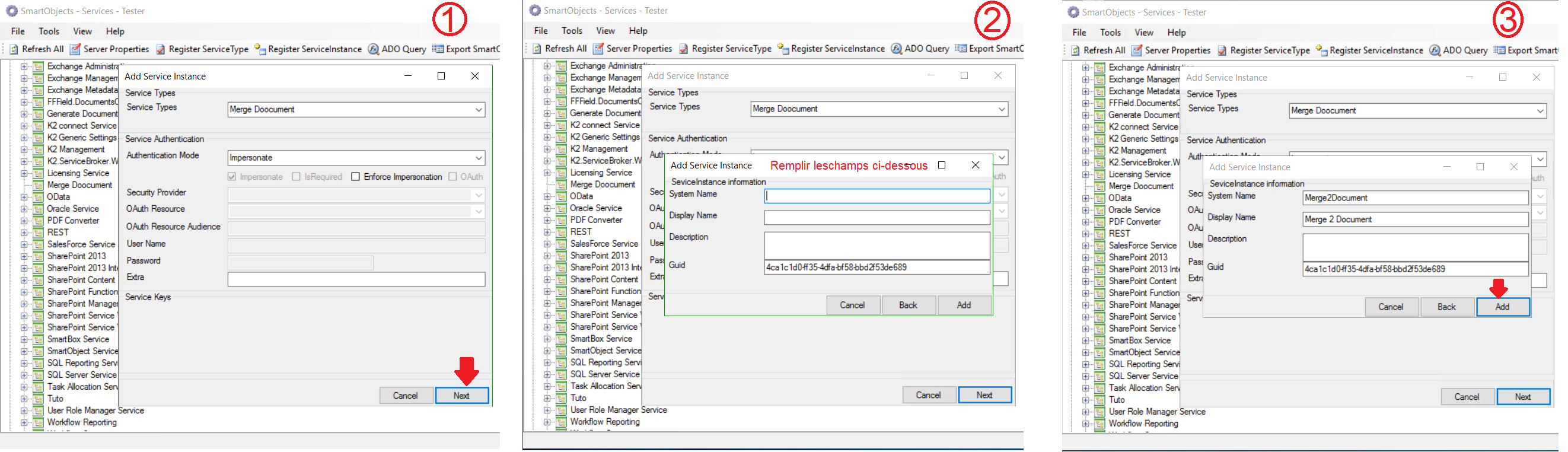
Task: Click Register ServiceType icon in step 2 toolbar
Action: (684, 49)
